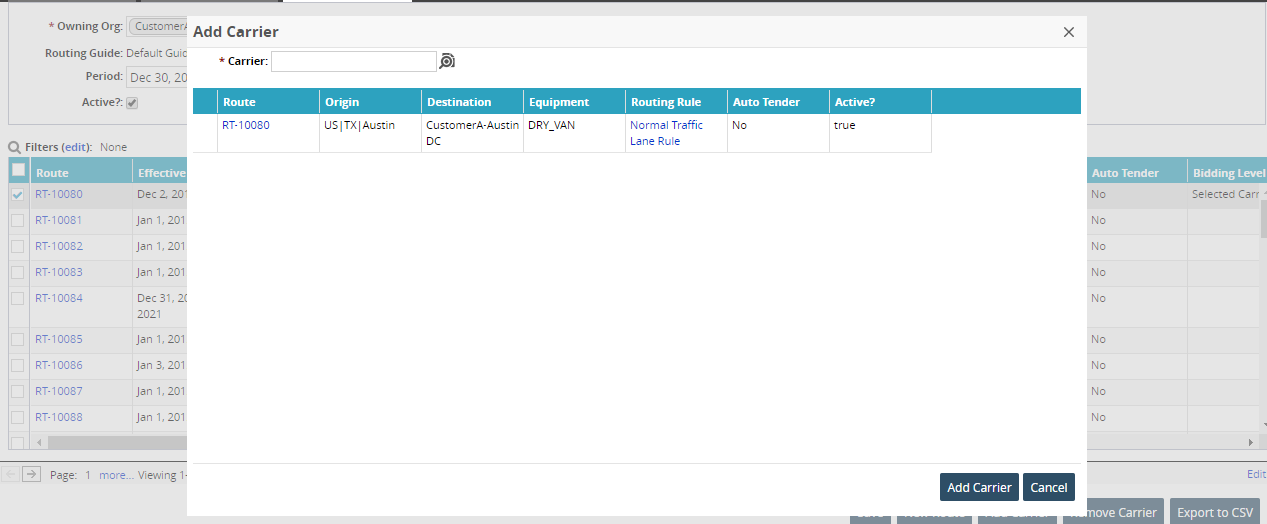Click the horizontal scrollbar's left arrow

click(x=40, y=442)
